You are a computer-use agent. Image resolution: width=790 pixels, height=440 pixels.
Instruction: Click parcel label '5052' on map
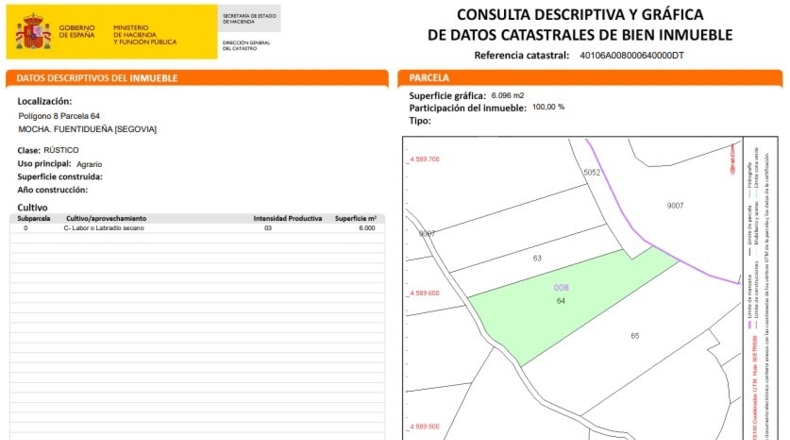coord(592,172)
